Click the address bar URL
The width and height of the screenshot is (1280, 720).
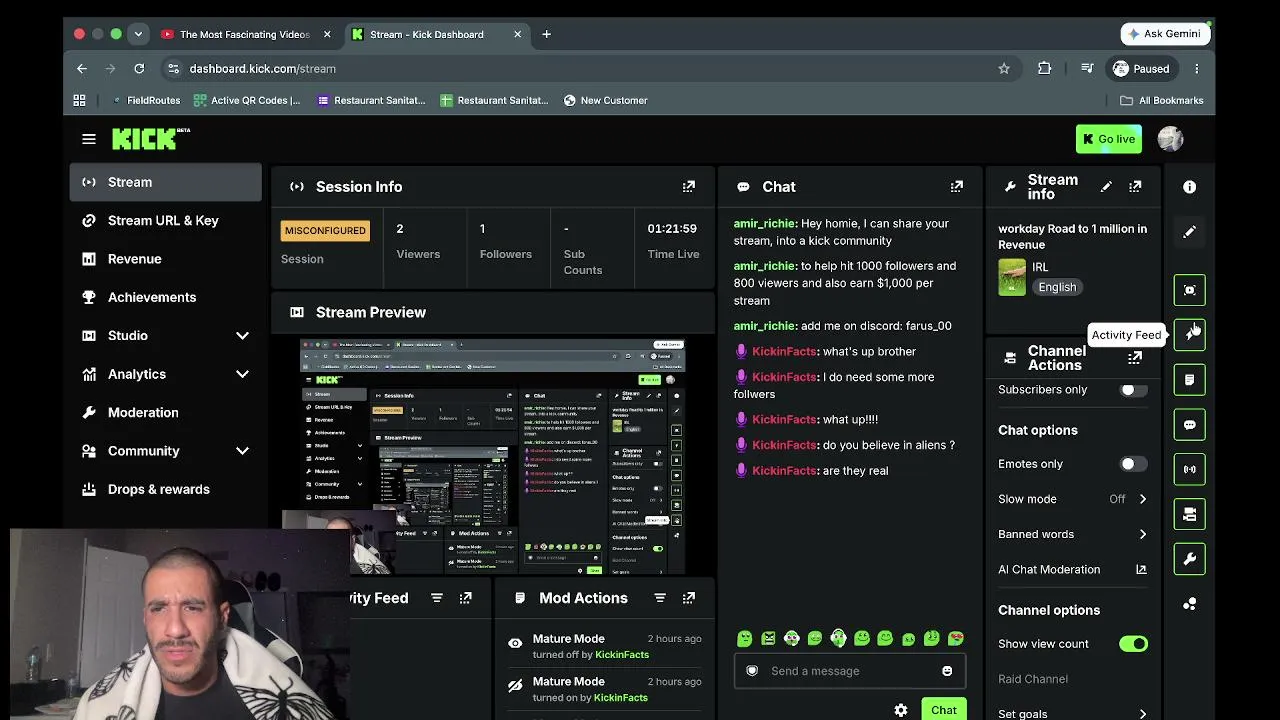(x=262, y=69)
